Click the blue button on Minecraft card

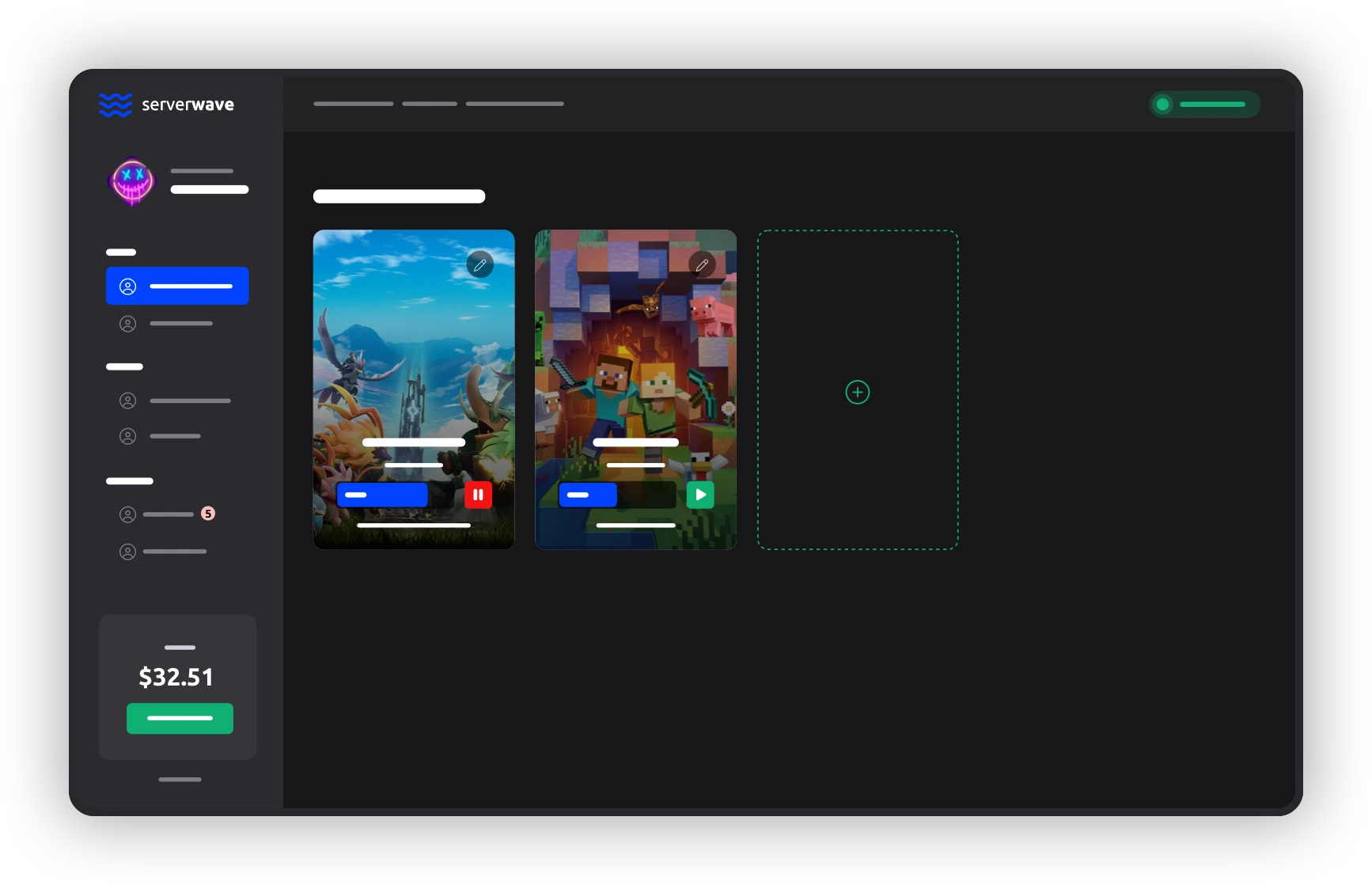click(x=588, y=495)
